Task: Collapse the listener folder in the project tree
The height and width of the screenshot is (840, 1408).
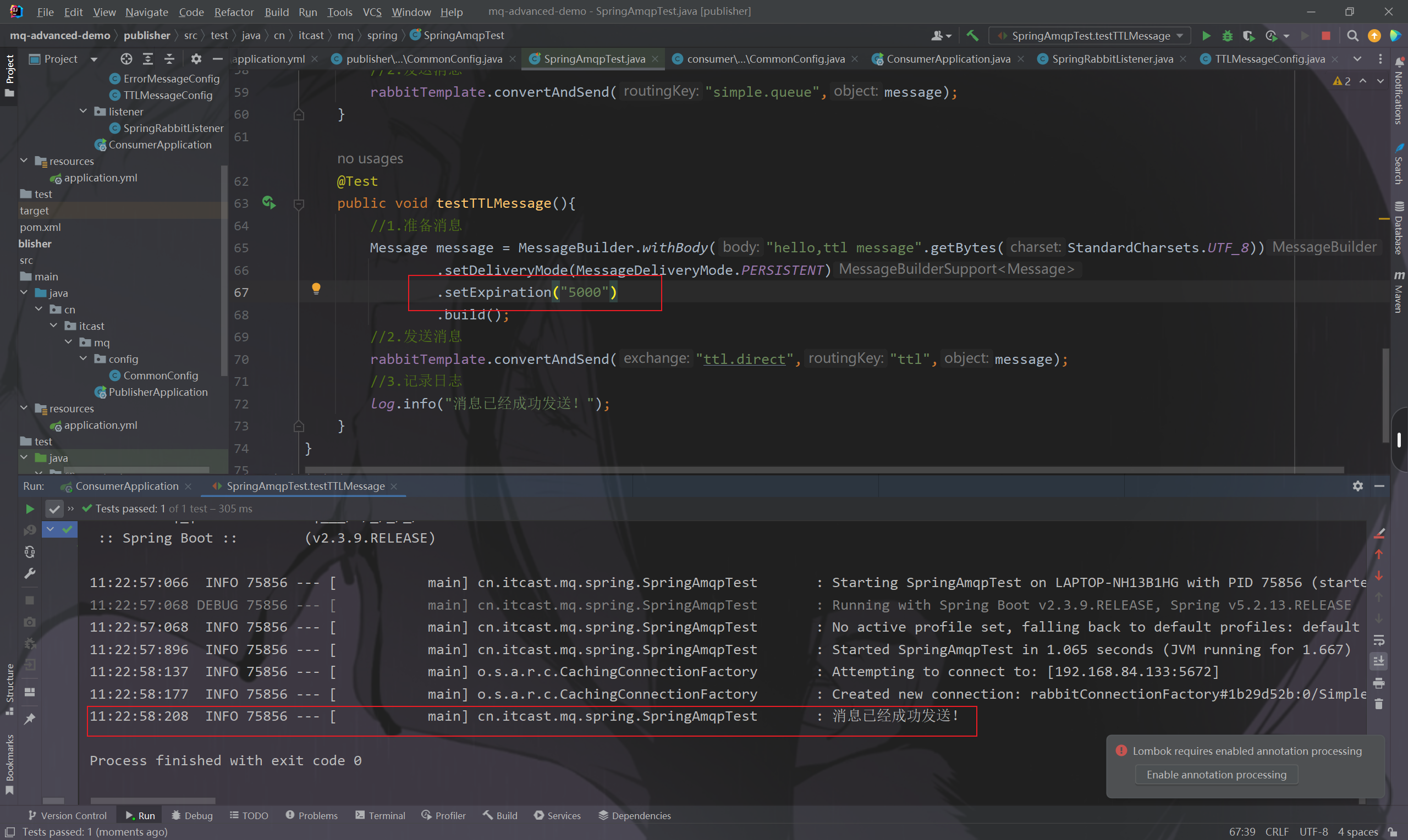Action: [83, 112]
